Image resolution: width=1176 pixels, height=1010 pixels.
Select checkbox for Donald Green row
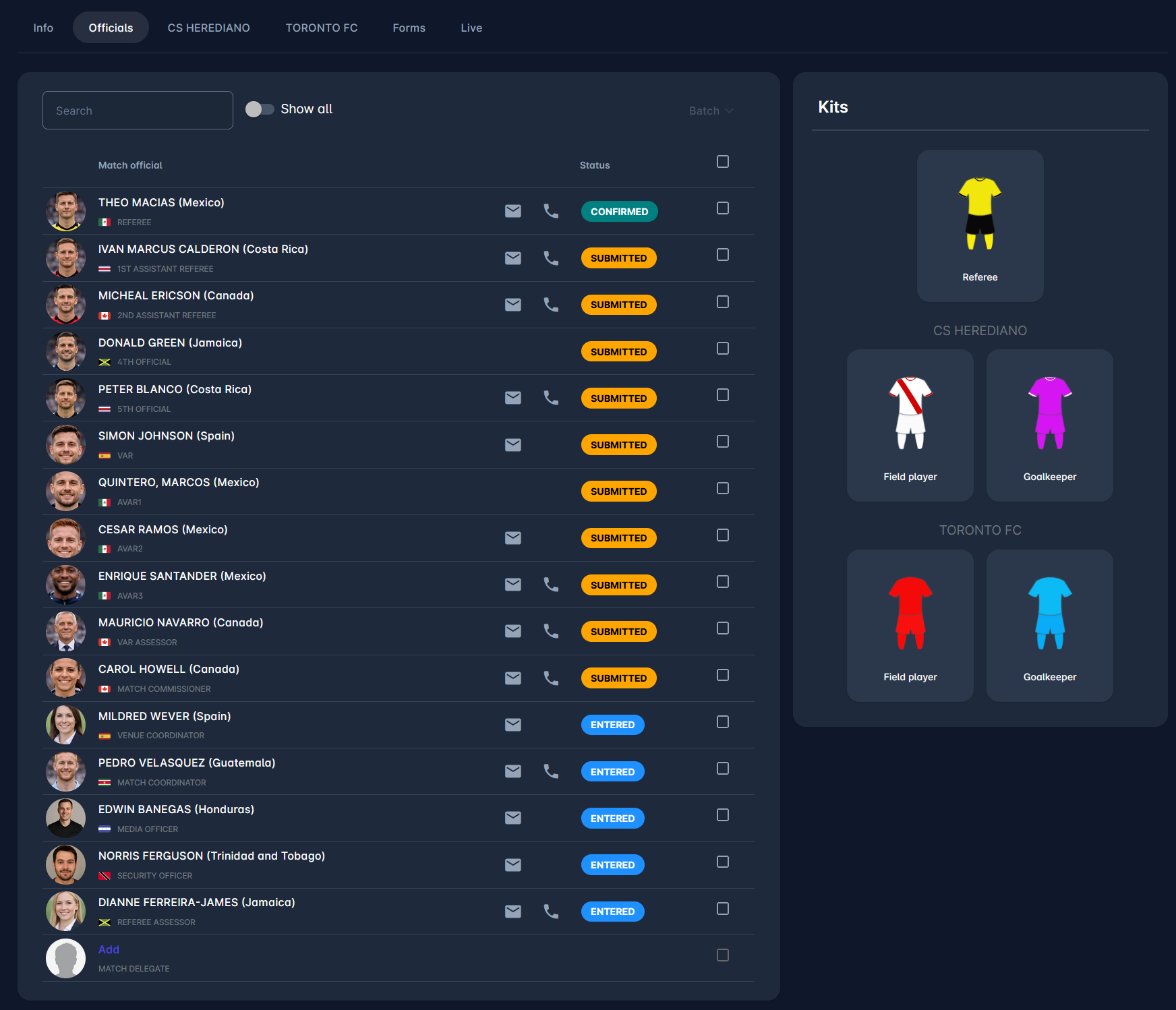click(x=722, y=349)
